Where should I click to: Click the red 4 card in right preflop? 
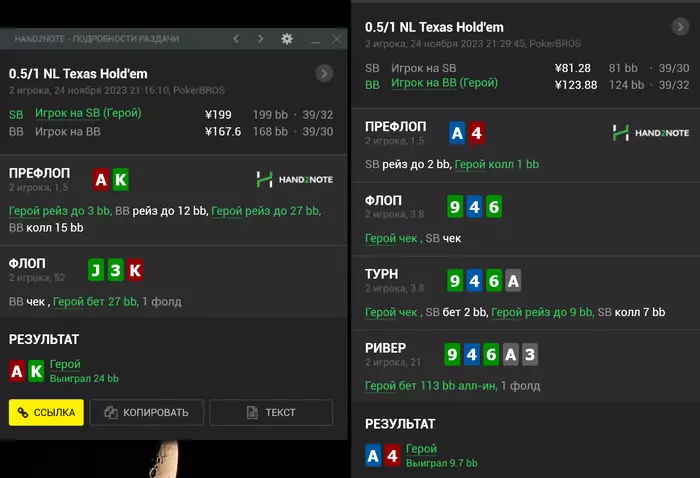coord(476,133)
